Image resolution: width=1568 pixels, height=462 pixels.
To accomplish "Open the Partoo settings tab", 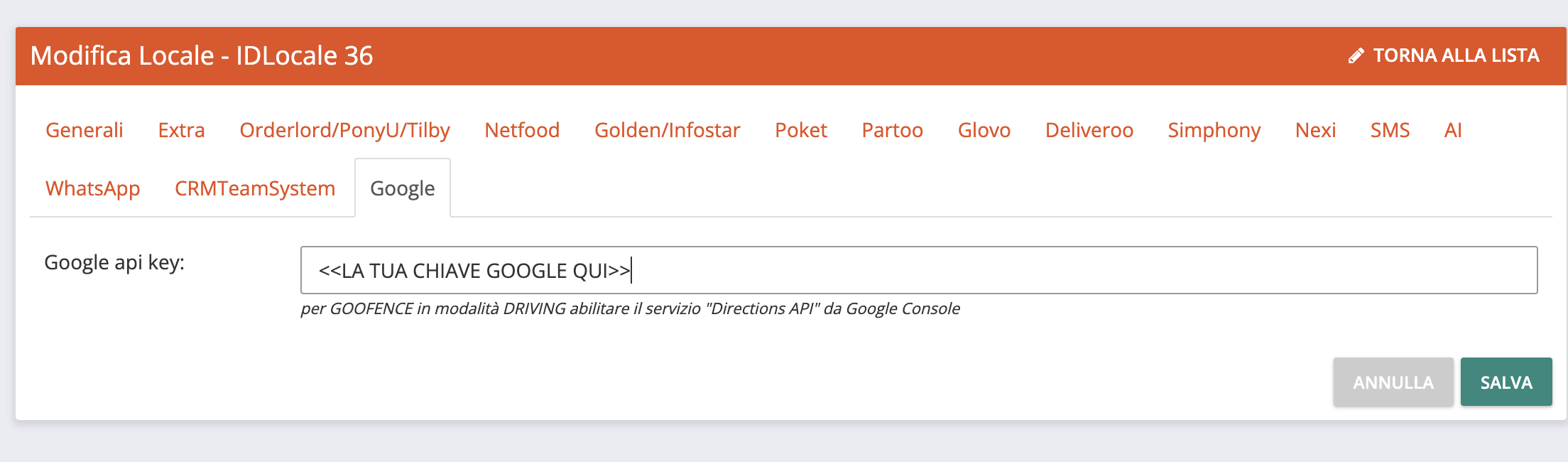I will [x=892, y=130].
